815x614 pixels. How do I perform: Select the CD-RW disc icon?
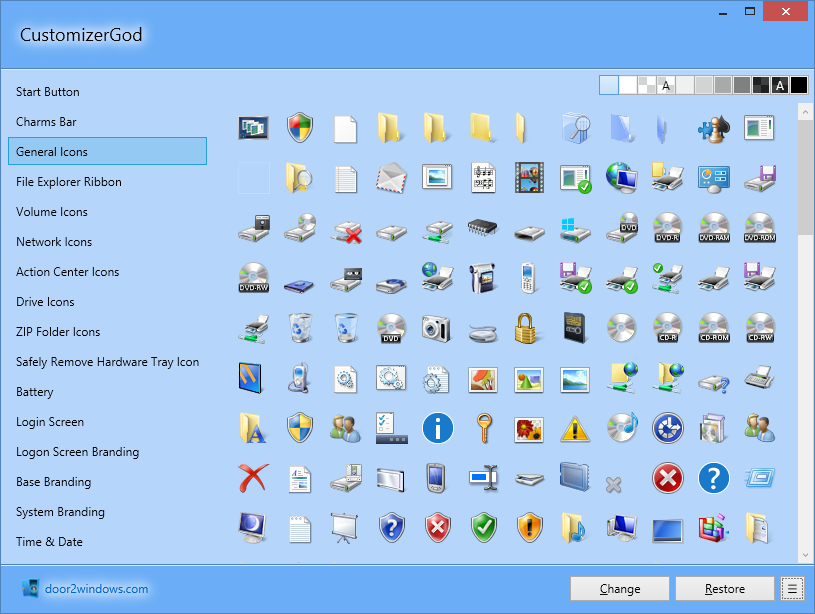tap(760, 328)
